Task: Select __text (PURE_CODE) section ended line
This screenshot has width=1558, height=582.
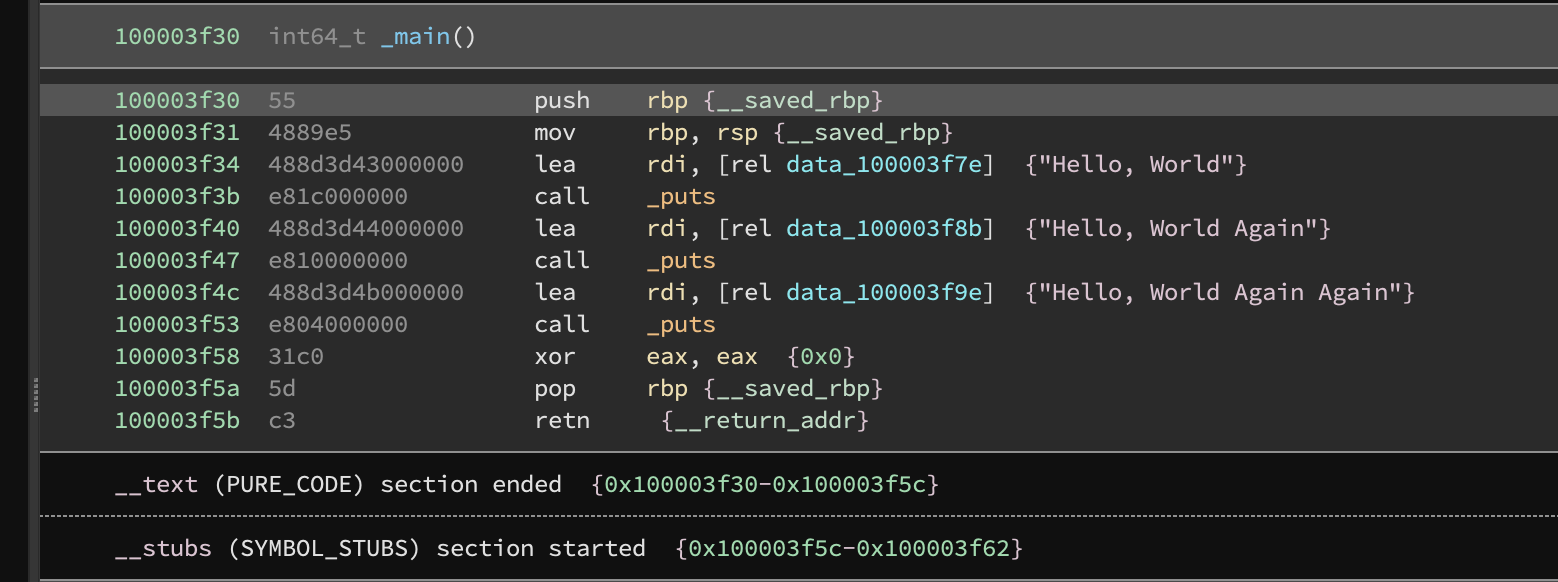Action: tap(798, 484)
